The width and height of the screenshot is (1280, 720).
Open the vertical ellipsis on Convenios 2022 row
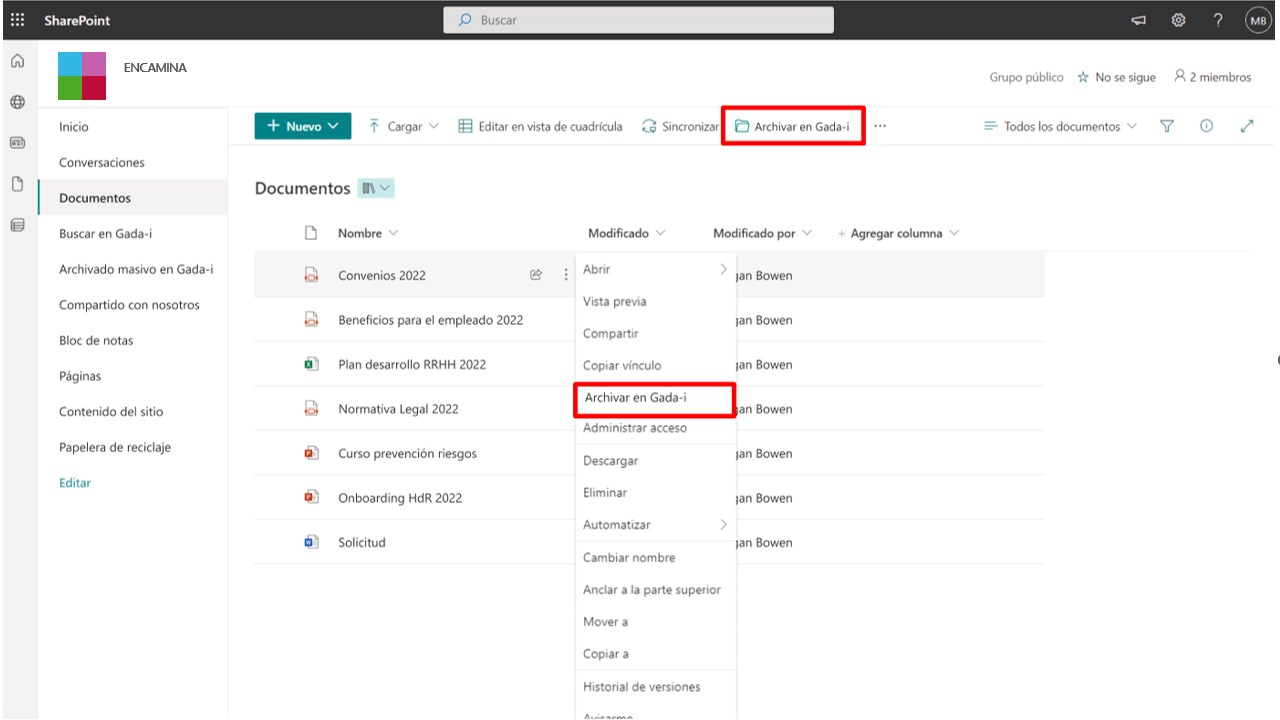pyautogui.click(x=566, y=275)
